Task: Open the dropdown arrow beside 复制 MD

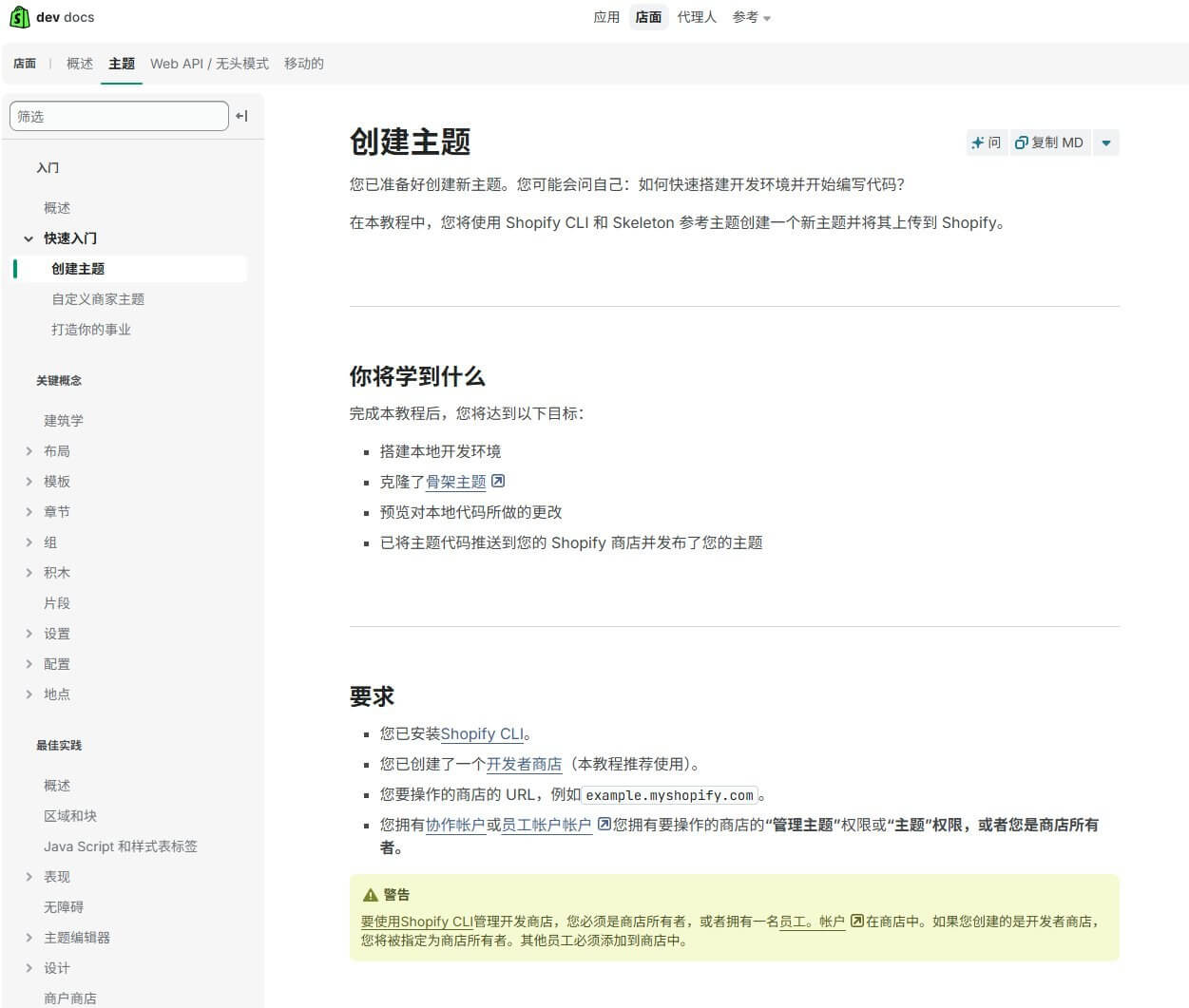Action: (1105, 143)
